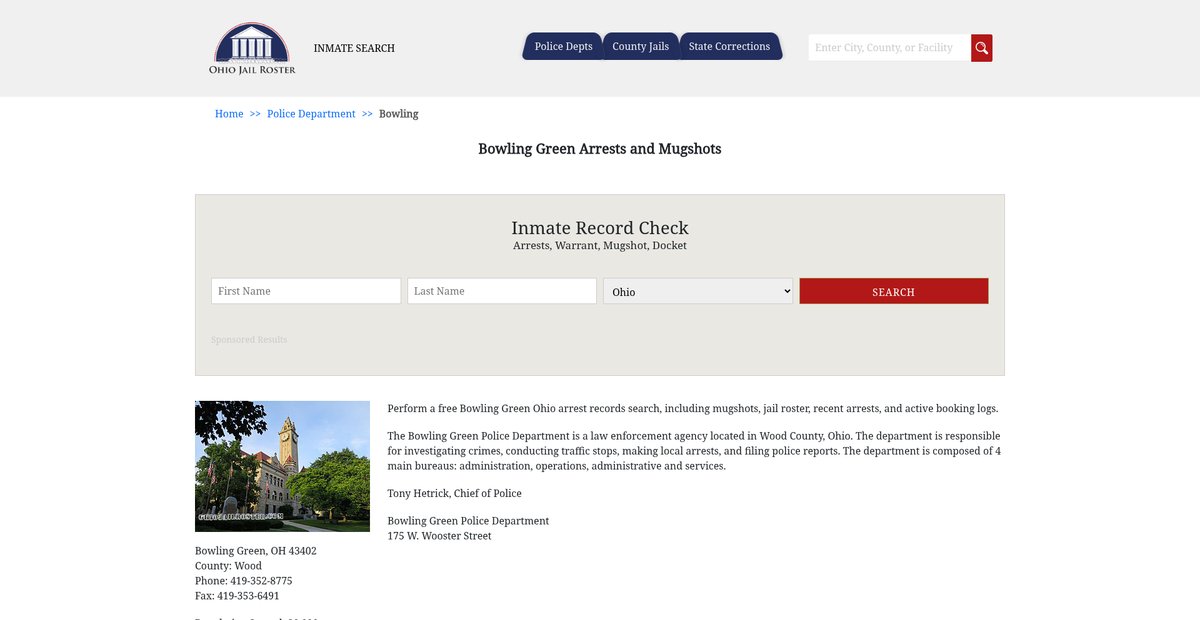The width and height of the screenshot is (1200, 620).
Task: Click the Ohio Jail Roster logo
Action: [252, 48]
